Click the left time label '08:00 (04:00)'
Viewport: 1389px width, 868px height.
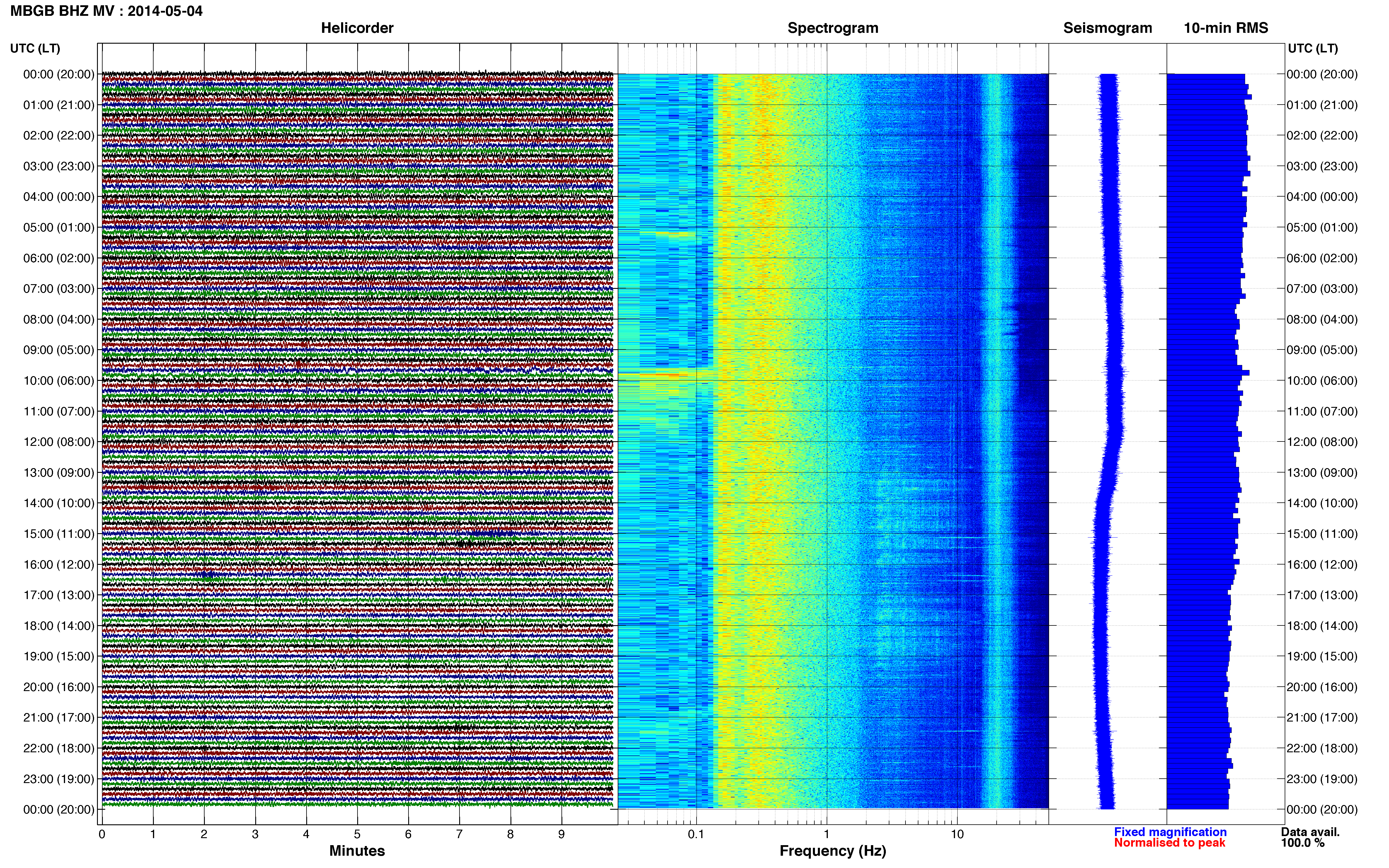[59, 319]
